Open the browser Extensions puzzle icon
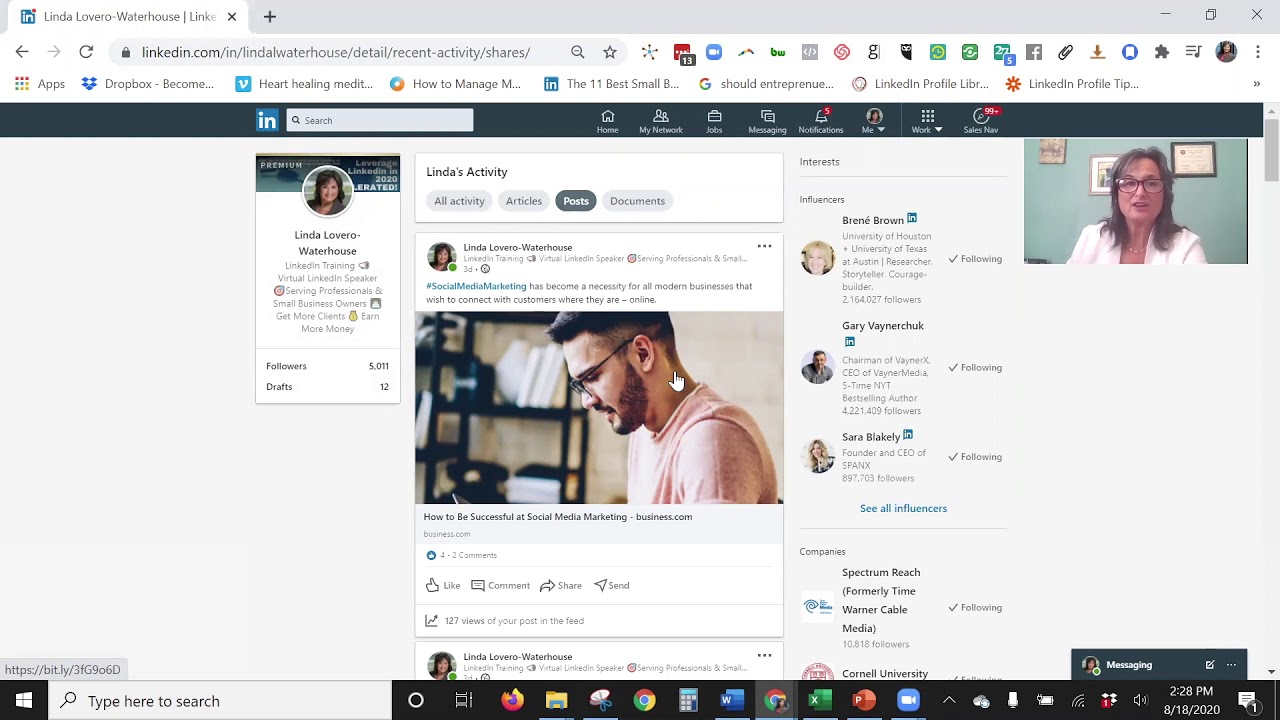 (1162, 52)
